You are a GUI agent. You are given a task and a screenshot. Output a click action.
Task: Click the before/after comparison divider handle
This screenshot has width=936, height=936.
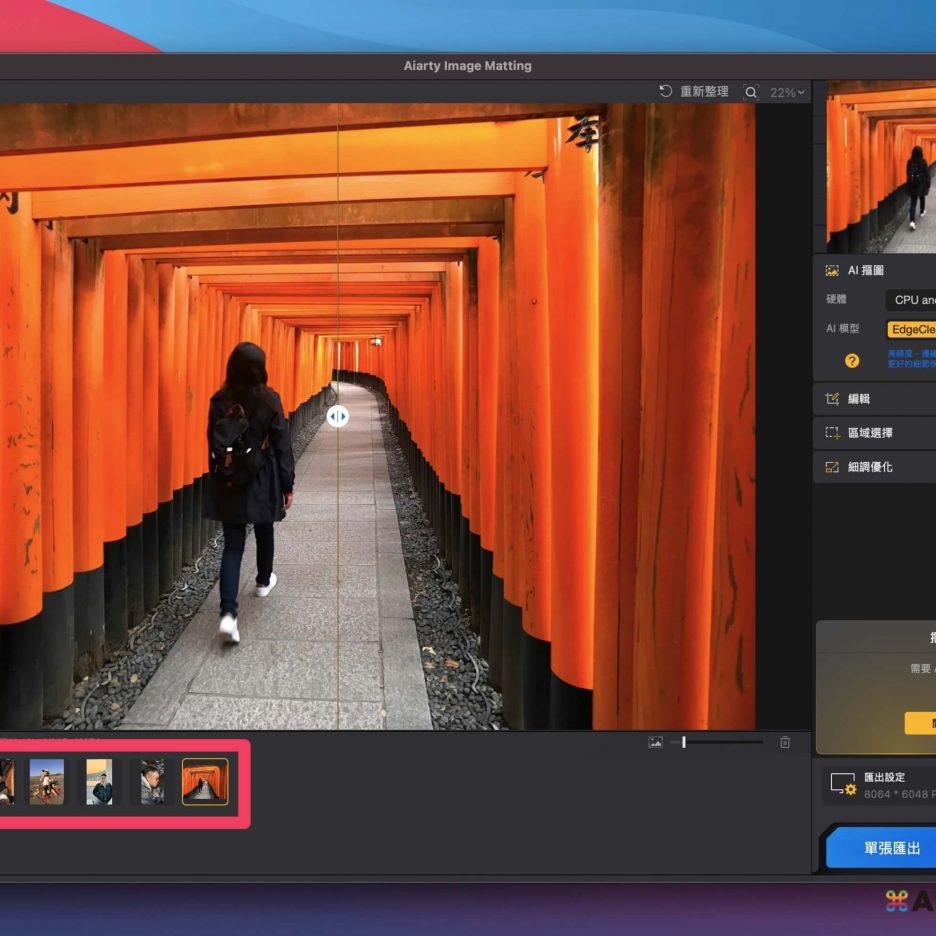coord(338,416)
